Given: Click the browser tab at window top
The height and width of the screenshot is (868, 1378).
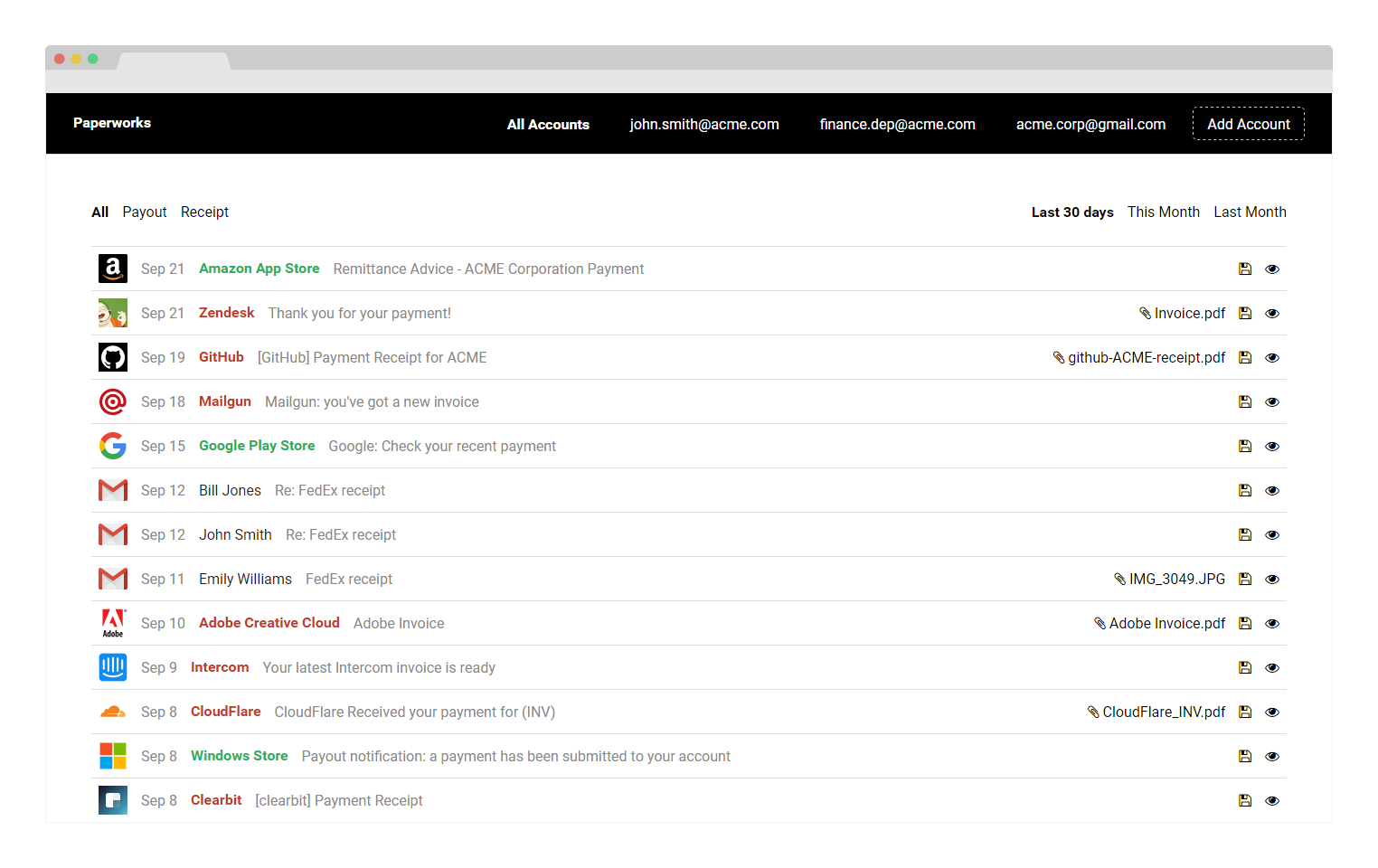Looking at the screenshot, I should 174,61.
